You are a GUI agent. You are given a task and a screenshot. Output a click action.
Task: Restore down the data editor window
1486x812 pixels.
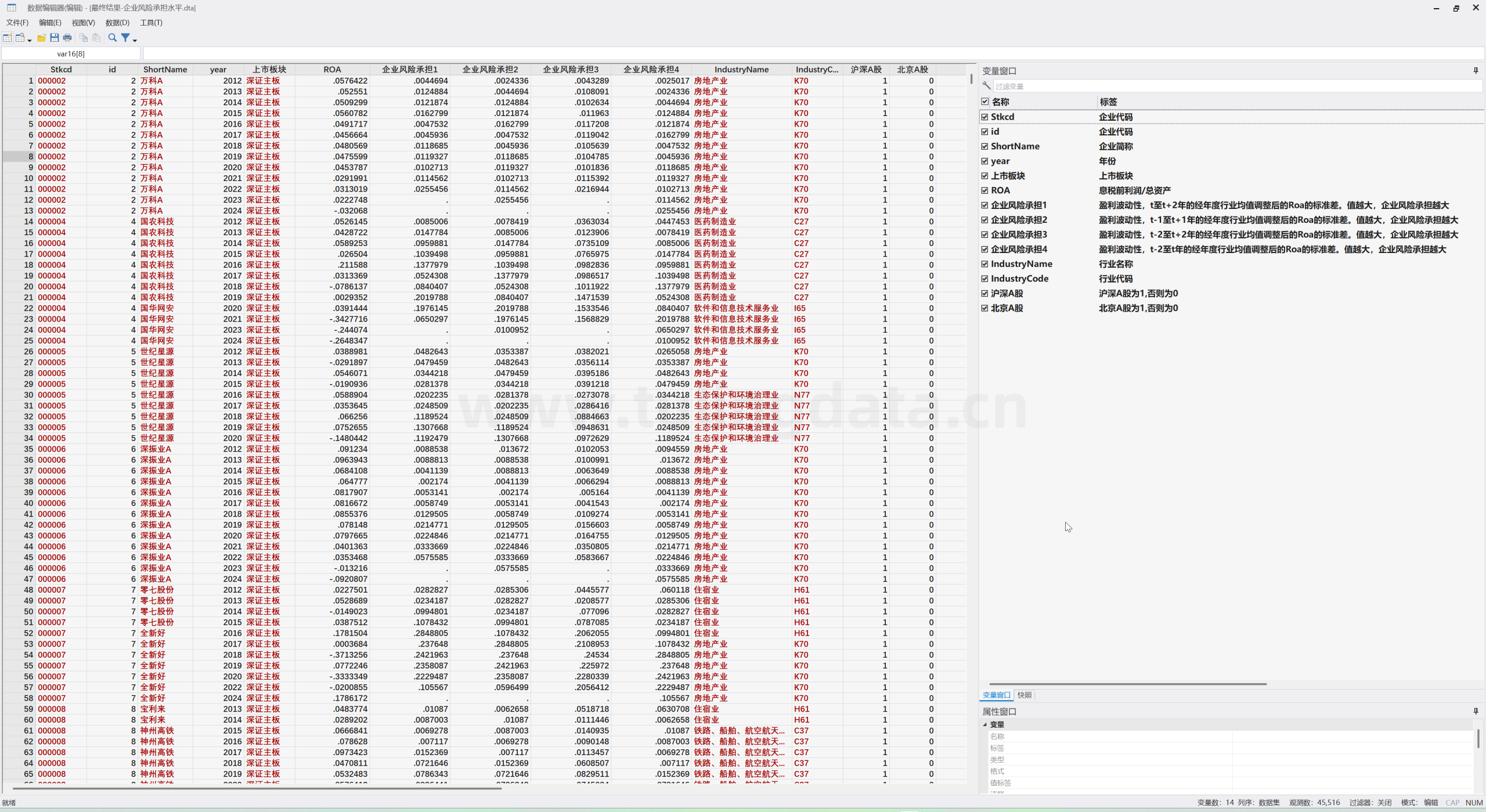coord(1456,8)
